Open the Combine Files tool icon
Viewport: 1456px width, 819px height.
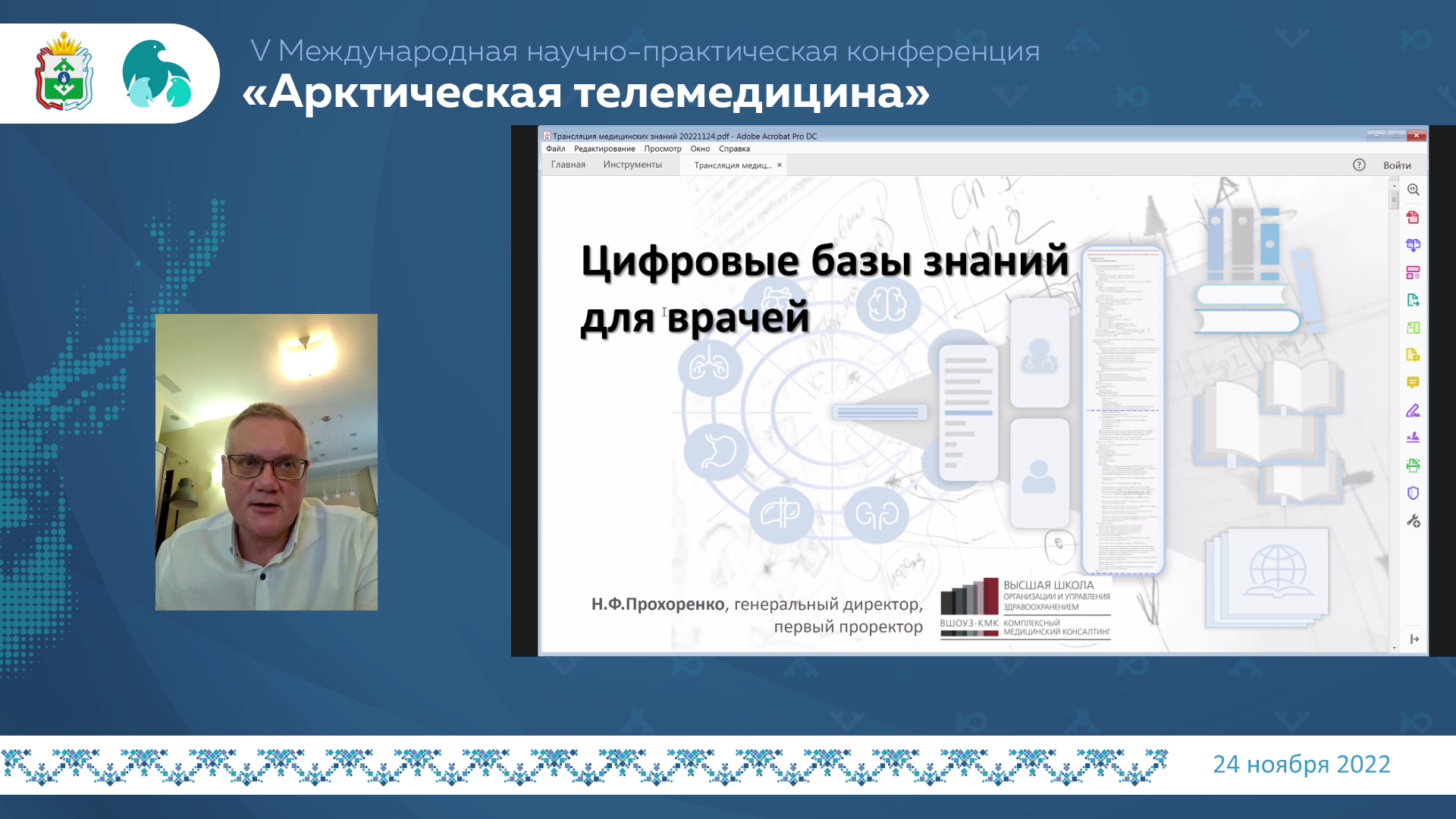[x=1413, y=245]
